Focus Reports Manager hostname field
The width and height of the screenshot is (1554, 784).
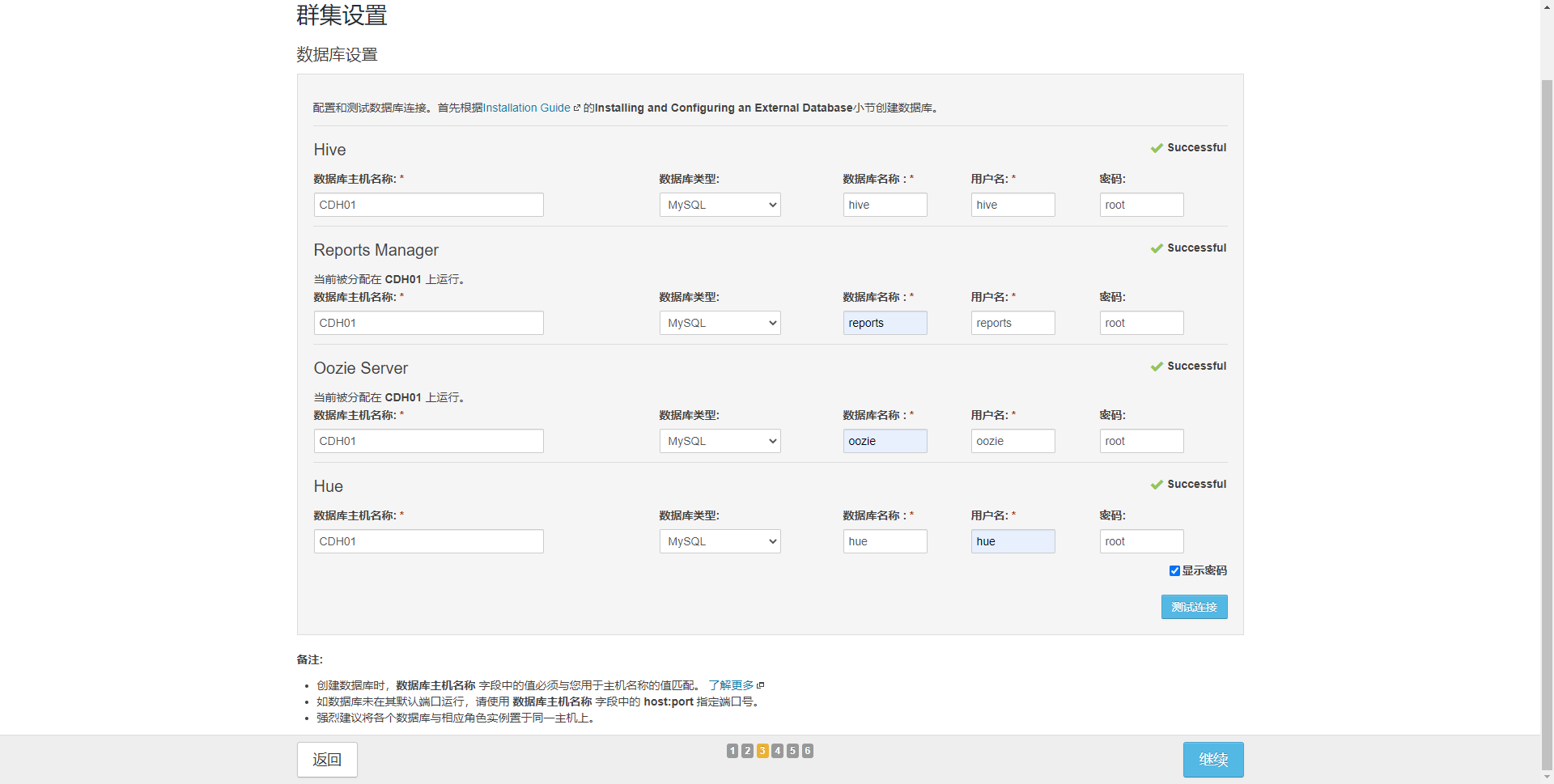coord(428,323)
